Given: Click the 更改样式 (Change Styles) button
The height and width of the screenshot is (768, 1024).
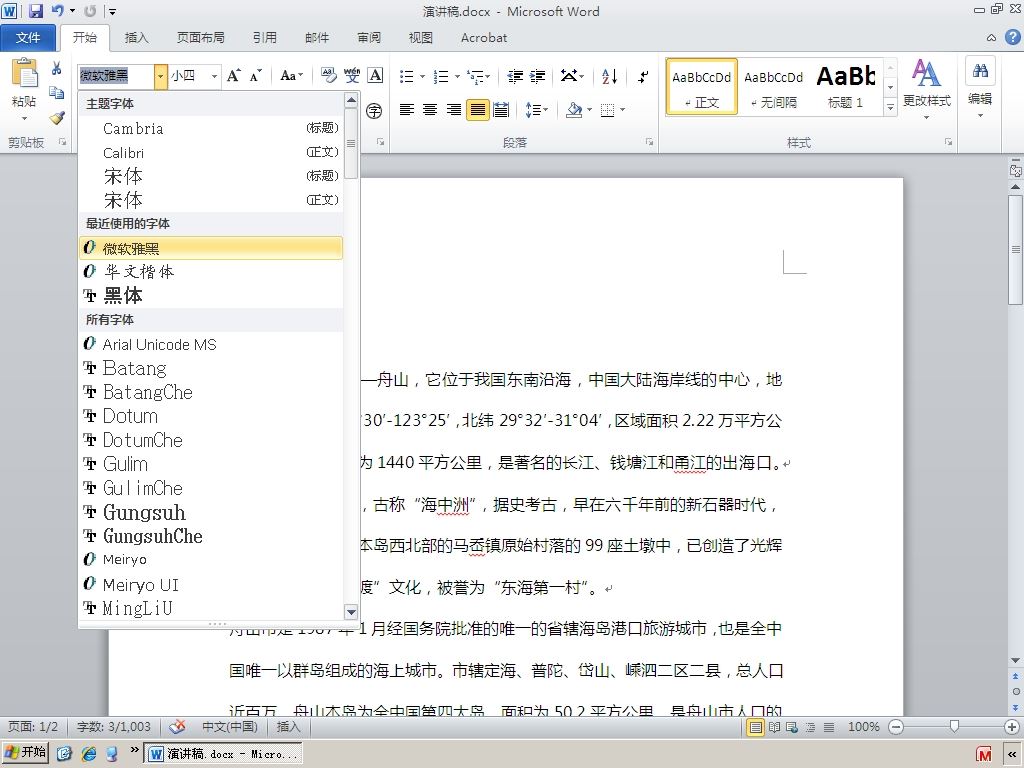Looking at the screenshot, I should 926,89.
